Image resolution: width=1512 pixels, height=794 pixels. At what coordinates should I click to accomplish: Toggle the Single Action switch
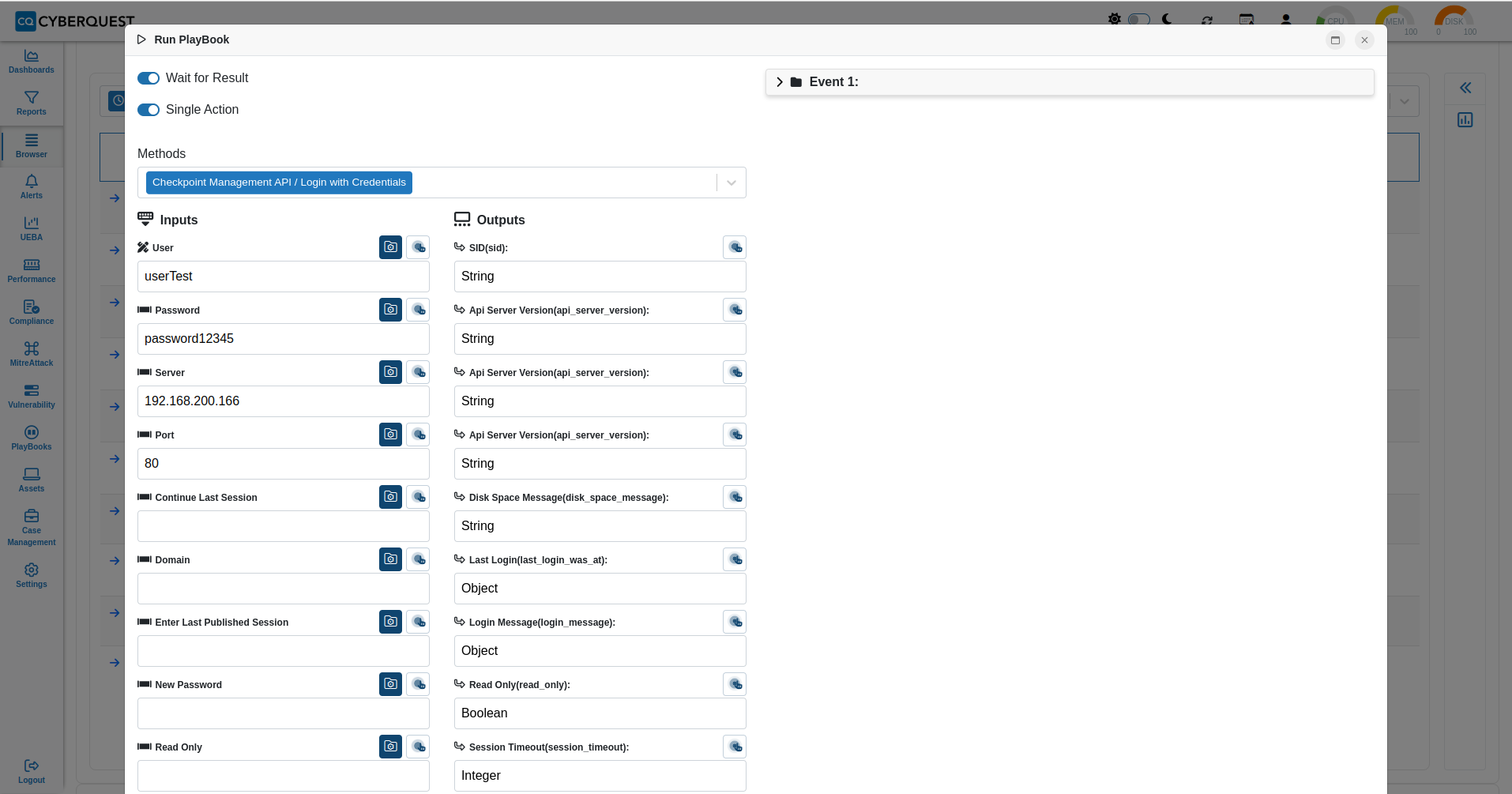pyautogui.click(x=149, y=110)
